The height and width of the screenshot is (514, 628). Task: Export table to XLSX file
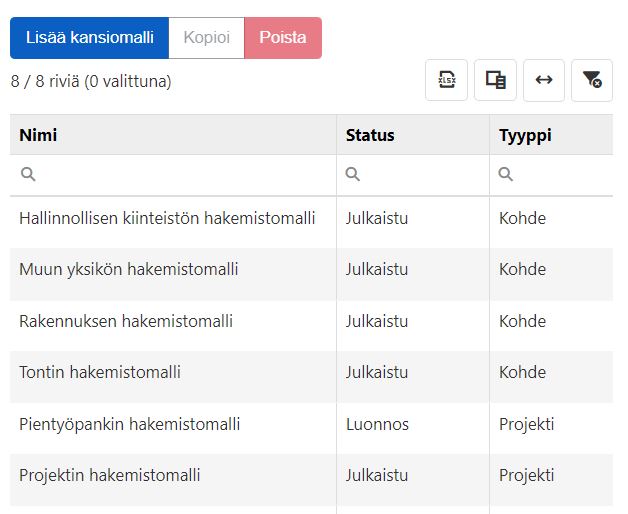coord(447,80)
